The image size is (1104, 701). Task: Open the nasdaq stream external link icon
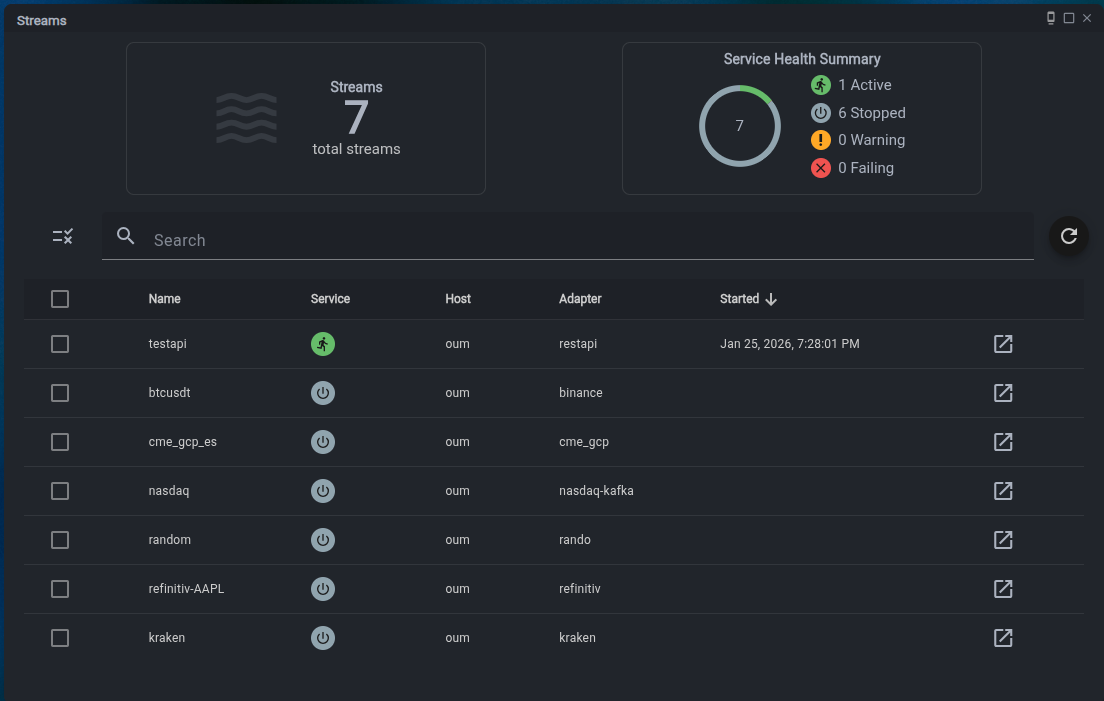click(x=1003, y=491)
